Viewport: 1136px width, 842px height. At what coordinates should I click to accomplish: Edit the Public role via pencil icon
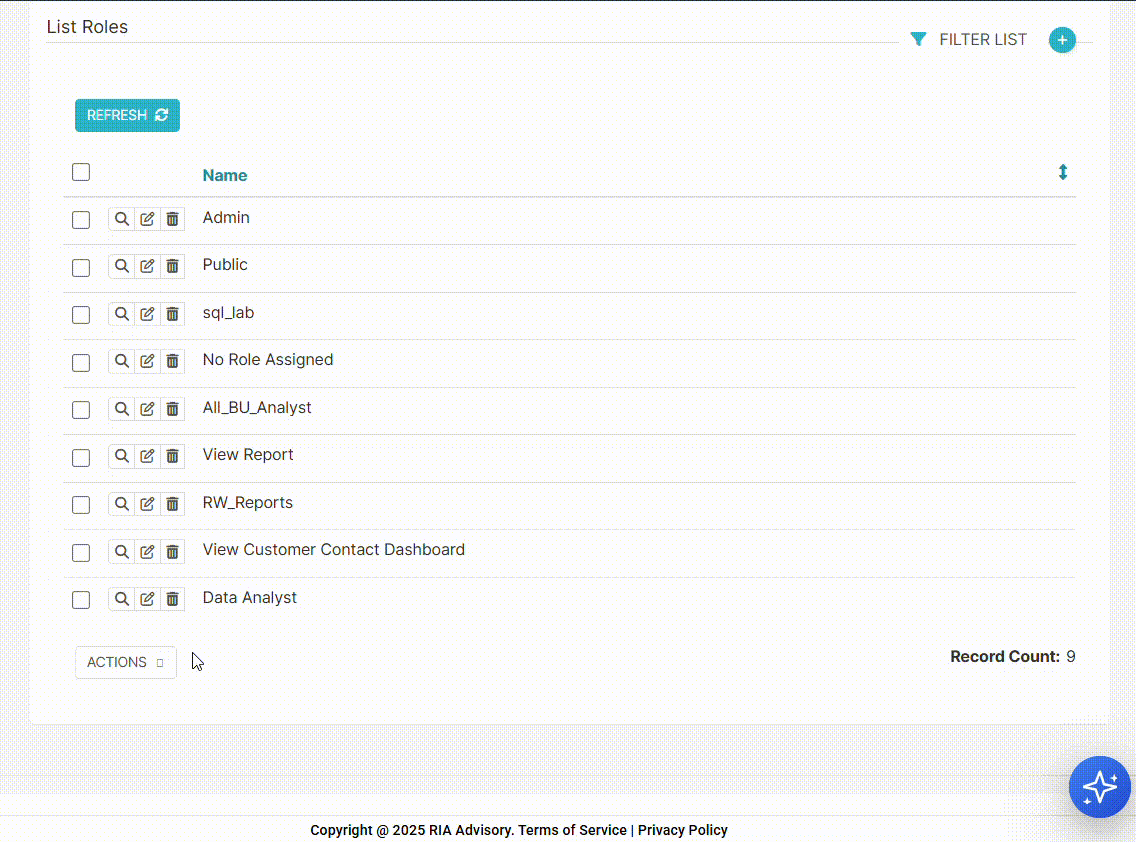147,266
